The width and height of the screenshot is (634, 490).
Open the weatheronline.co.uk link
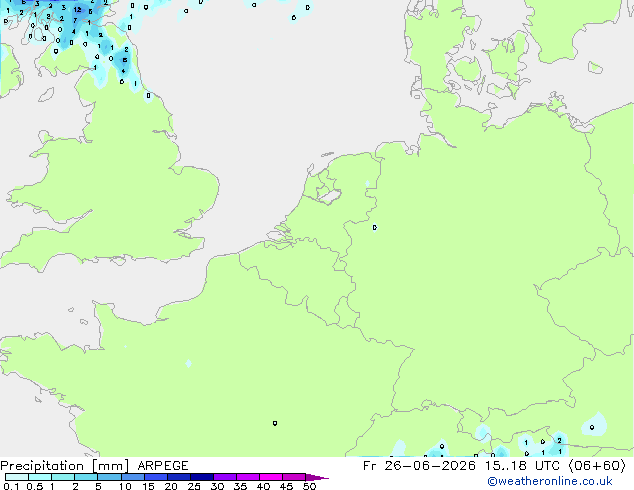pos(550,481)
